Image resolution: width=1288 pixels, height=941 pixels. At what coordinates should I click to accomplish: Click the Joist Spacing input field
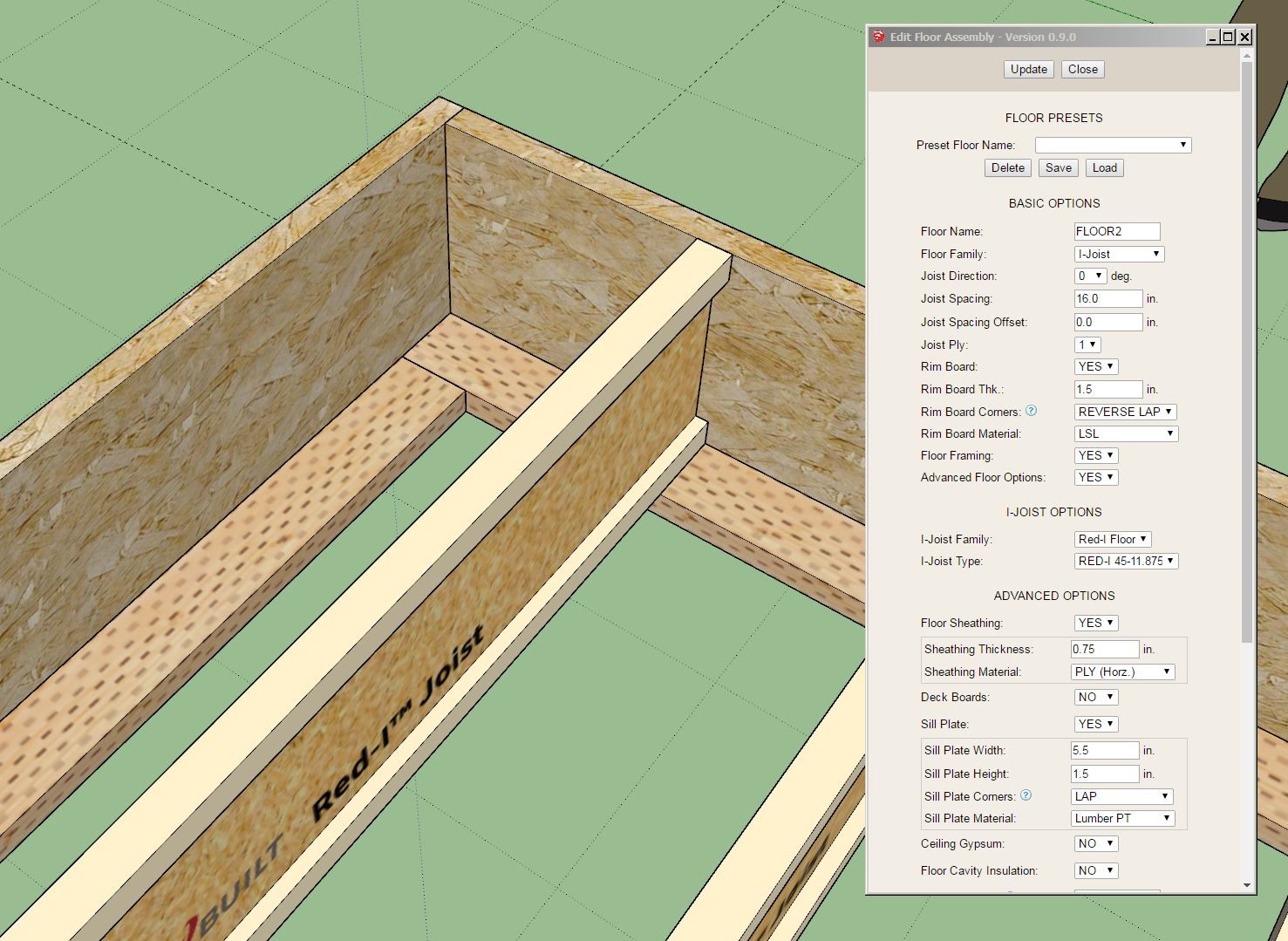[1108, 298]
